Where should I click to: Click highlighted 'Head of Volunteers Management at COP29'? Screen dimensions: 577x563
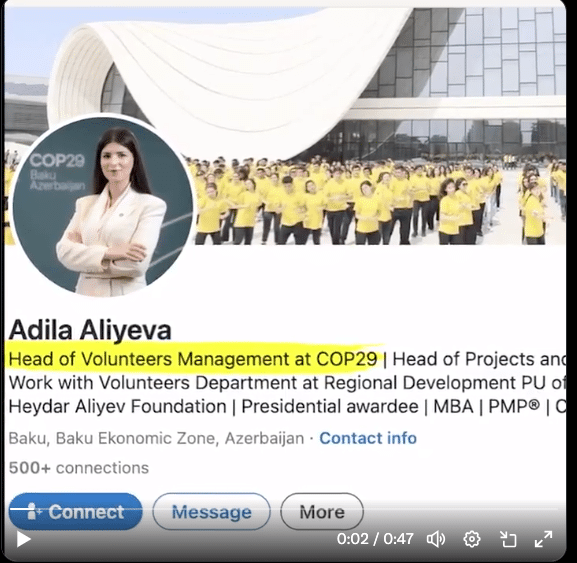pos(193,359)
